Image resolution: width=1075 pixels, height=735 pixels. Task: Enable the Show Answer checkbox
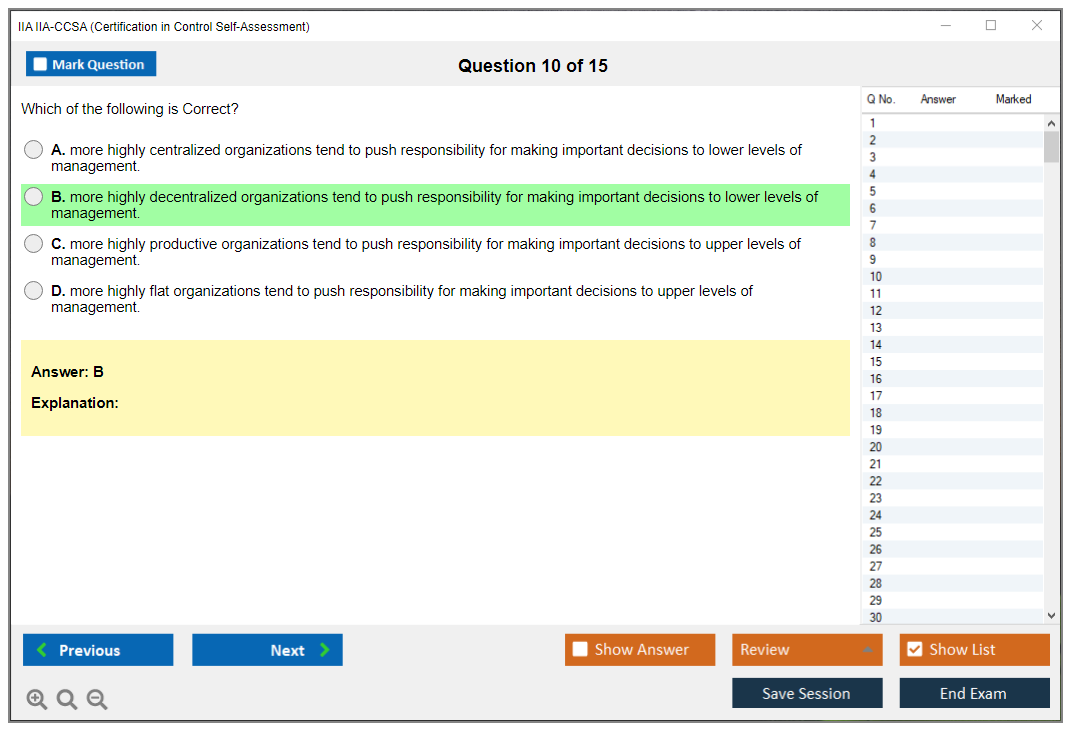pos(580,650)
